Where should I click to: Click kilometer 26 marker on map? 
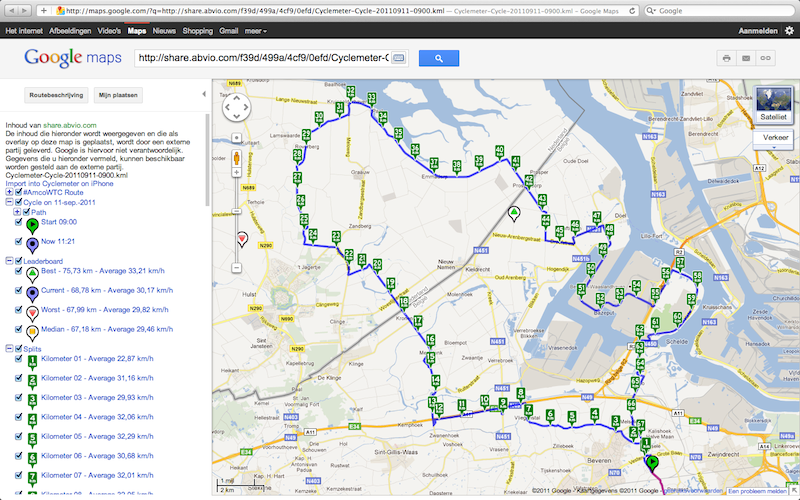[301, 201]
